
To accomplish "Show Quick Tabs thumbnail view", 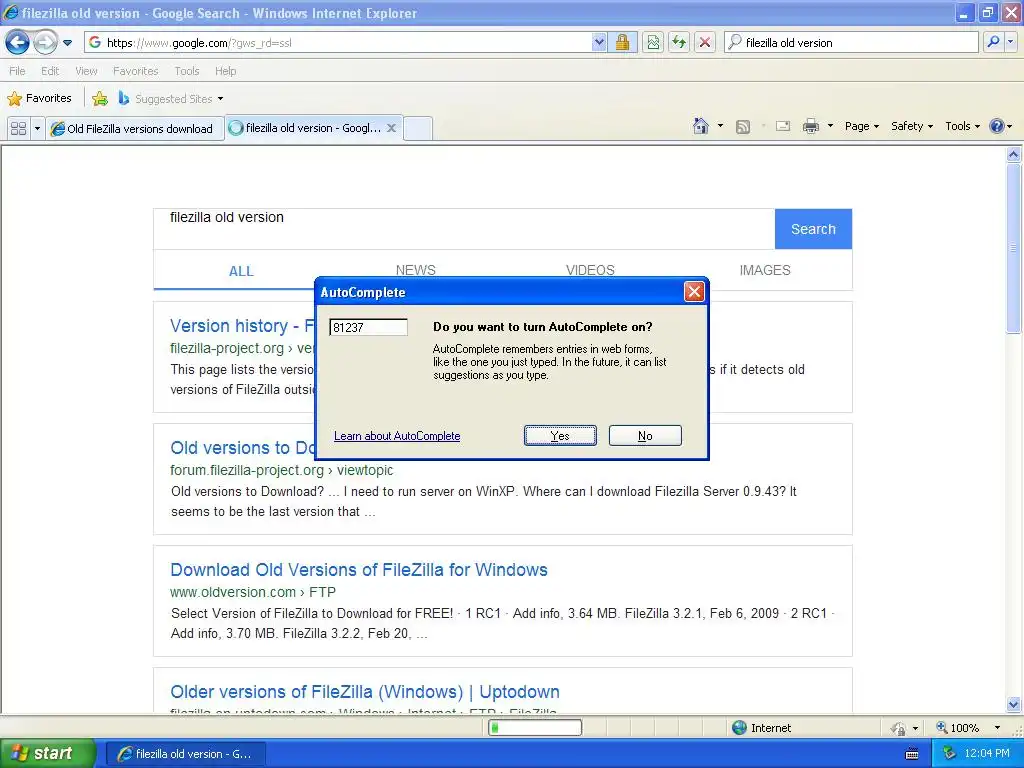I will pyautogui.click(x=18, y=128).
